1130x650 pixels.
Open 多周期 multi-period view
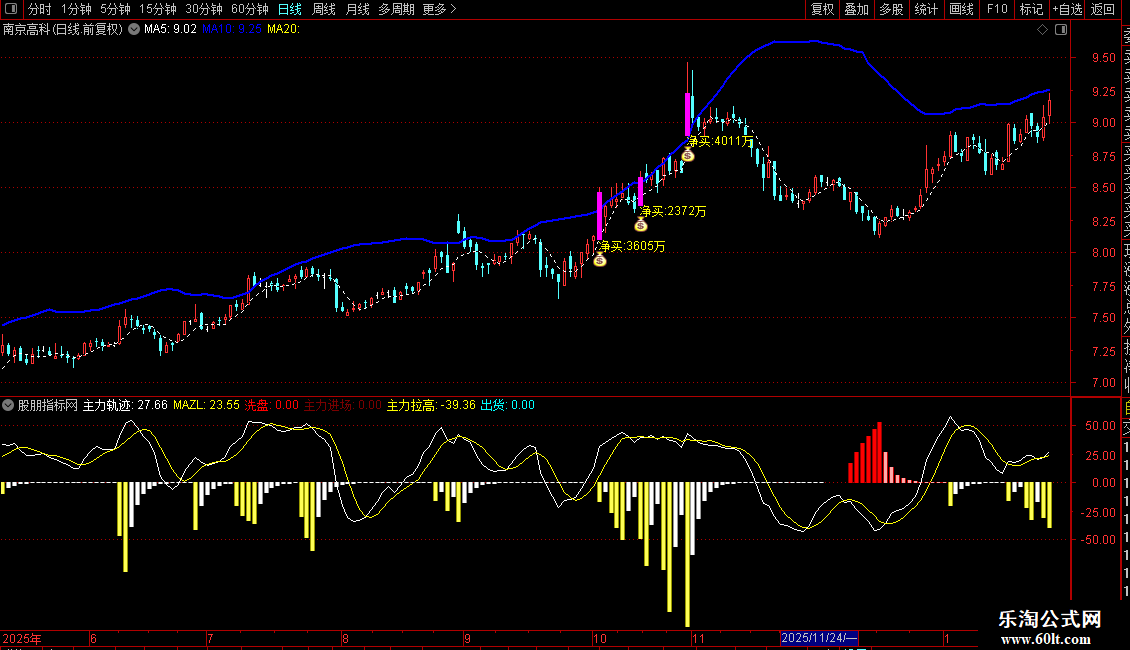396,9
